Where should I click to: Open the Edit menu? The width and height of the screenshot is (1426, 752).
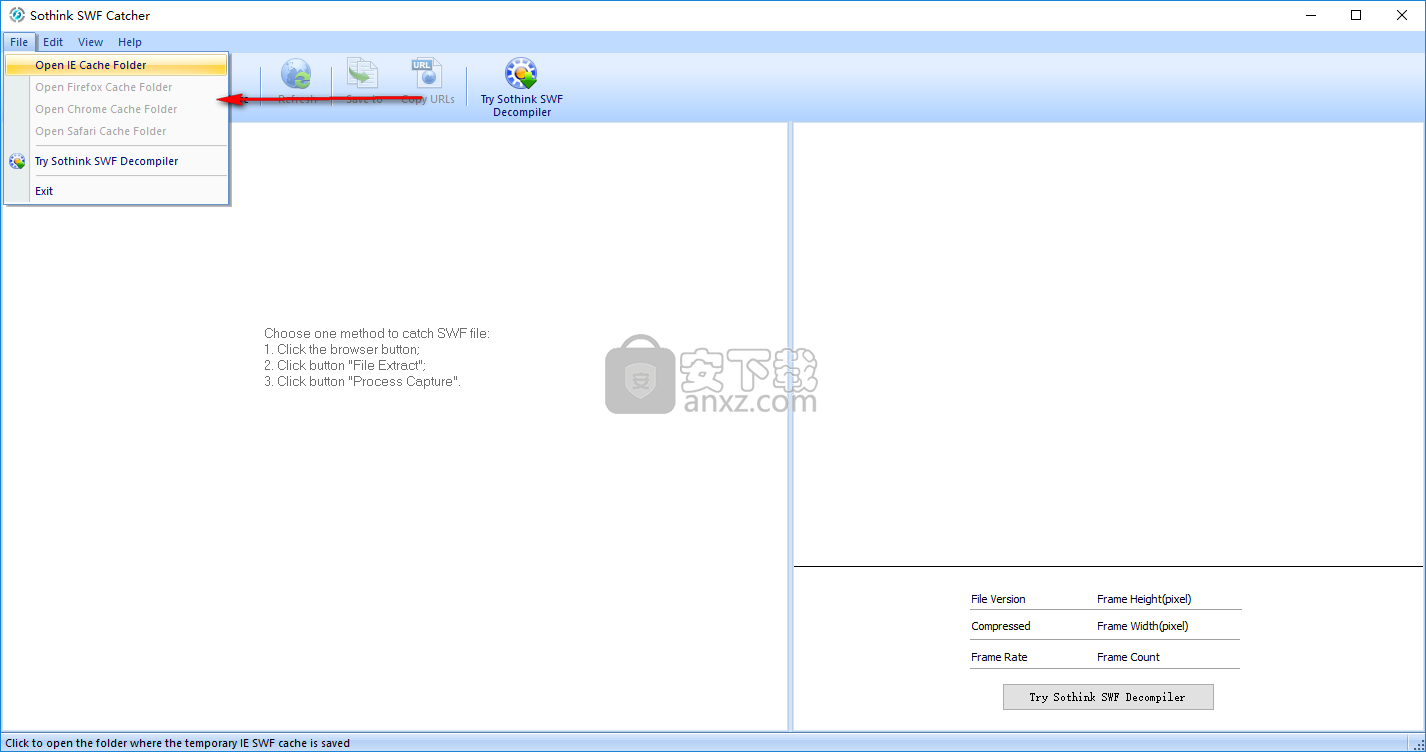pos(53,42)
